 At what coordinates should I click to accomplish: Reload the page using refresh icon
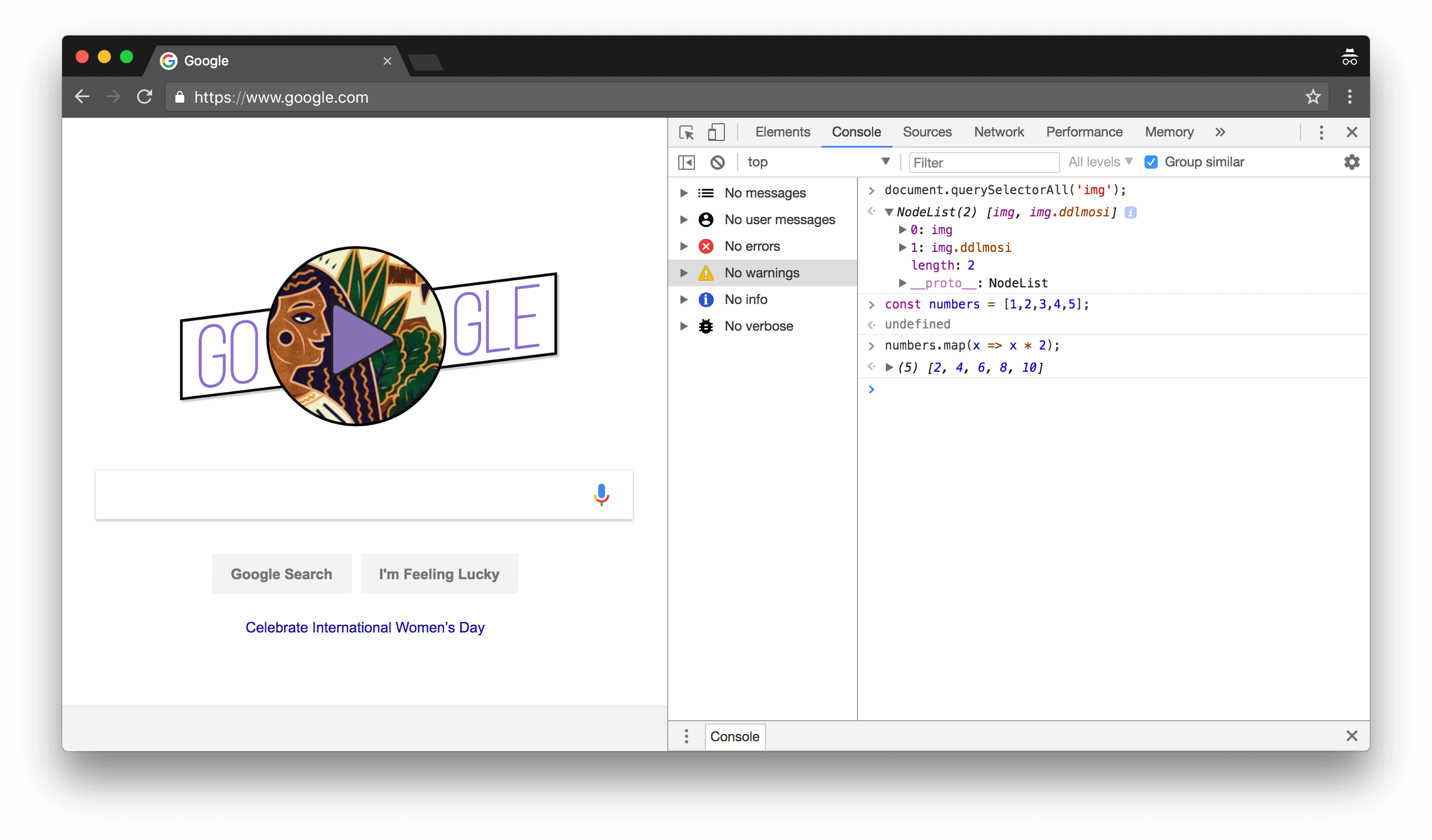144,97
